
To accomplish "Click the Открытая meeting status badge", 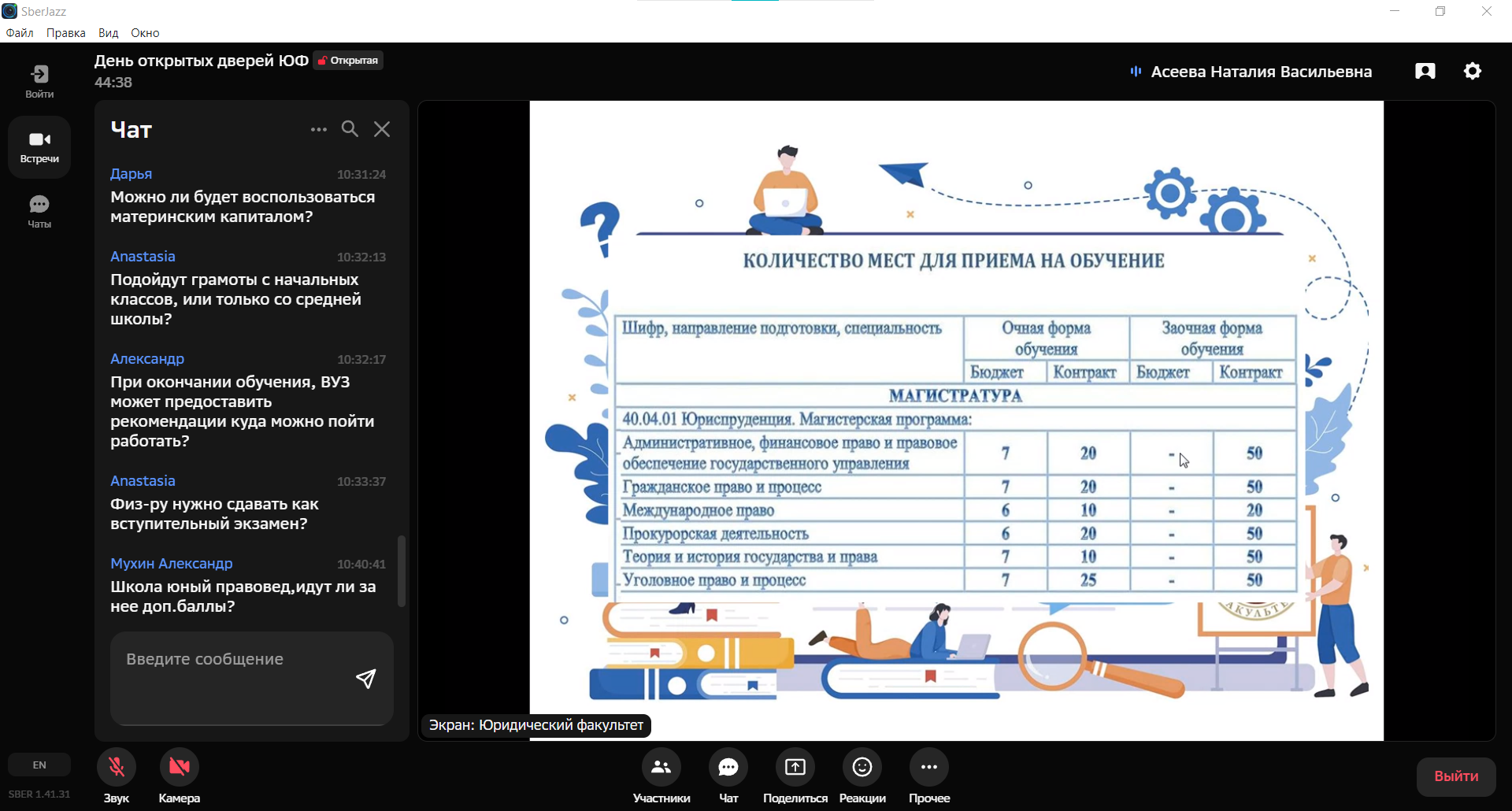I will 348,61.
